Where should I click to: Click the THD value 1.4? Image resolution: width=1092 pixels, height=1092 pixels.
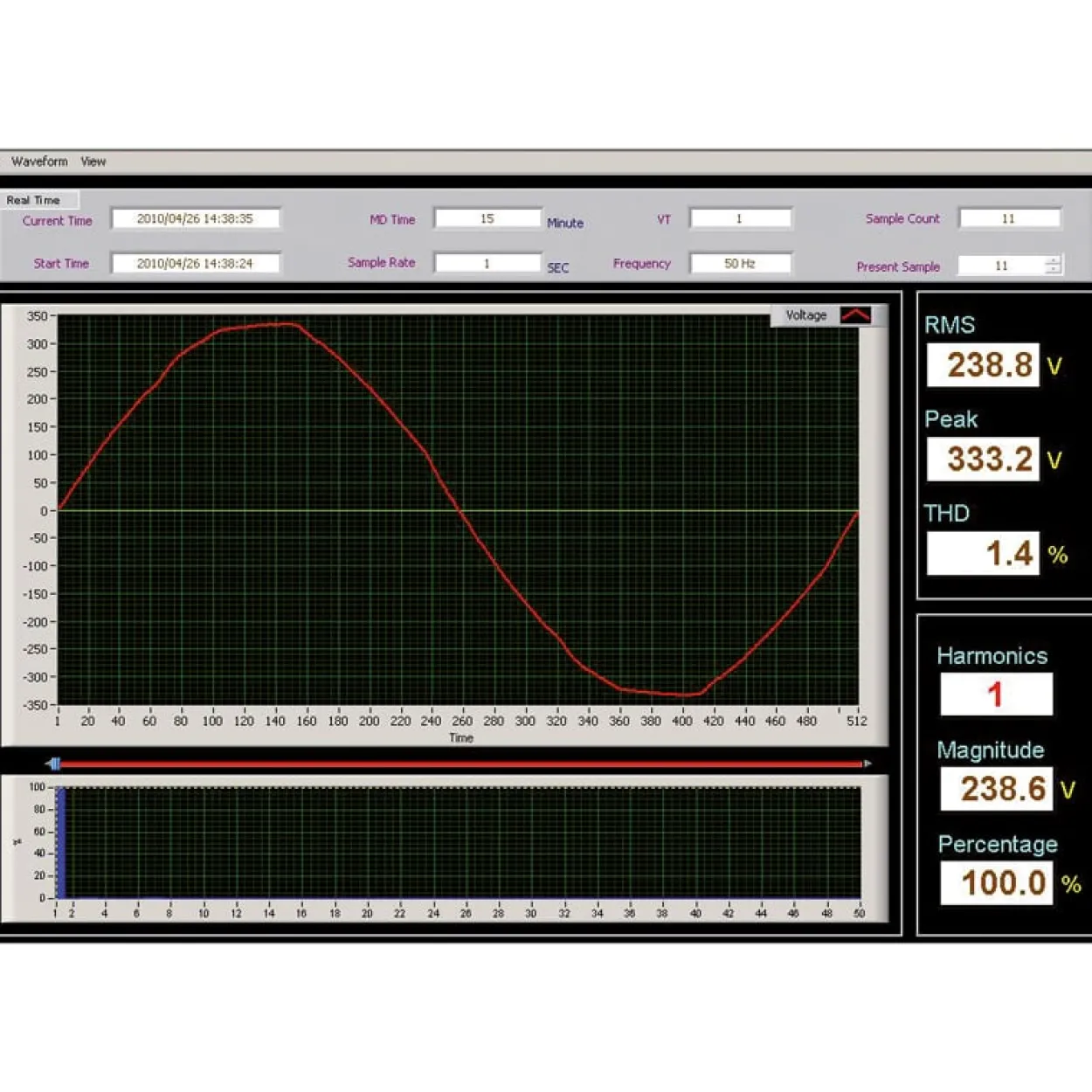(x=983, y=554)
